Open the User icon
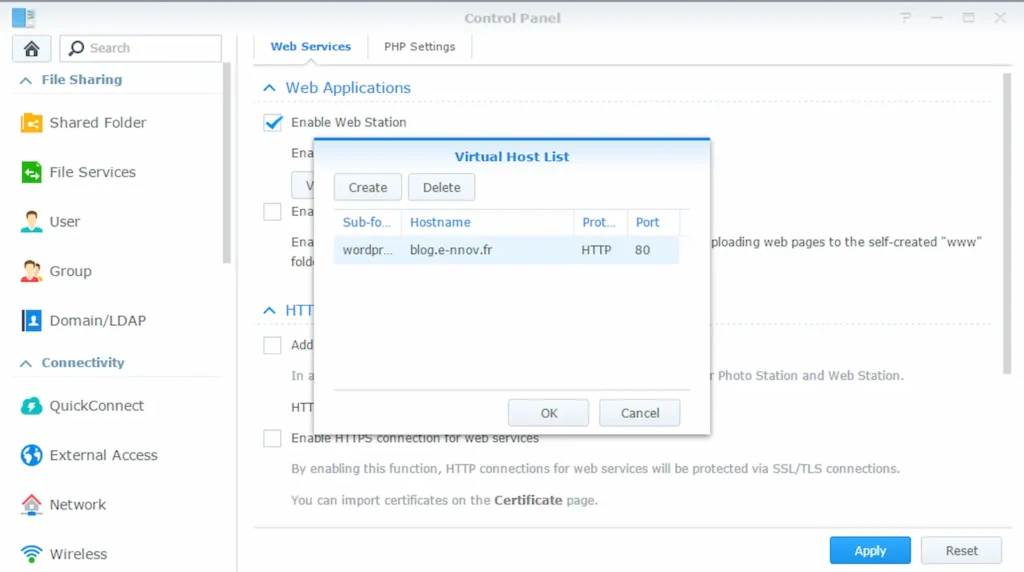Screen dimensions: 1024x572 tap(31, 221)
